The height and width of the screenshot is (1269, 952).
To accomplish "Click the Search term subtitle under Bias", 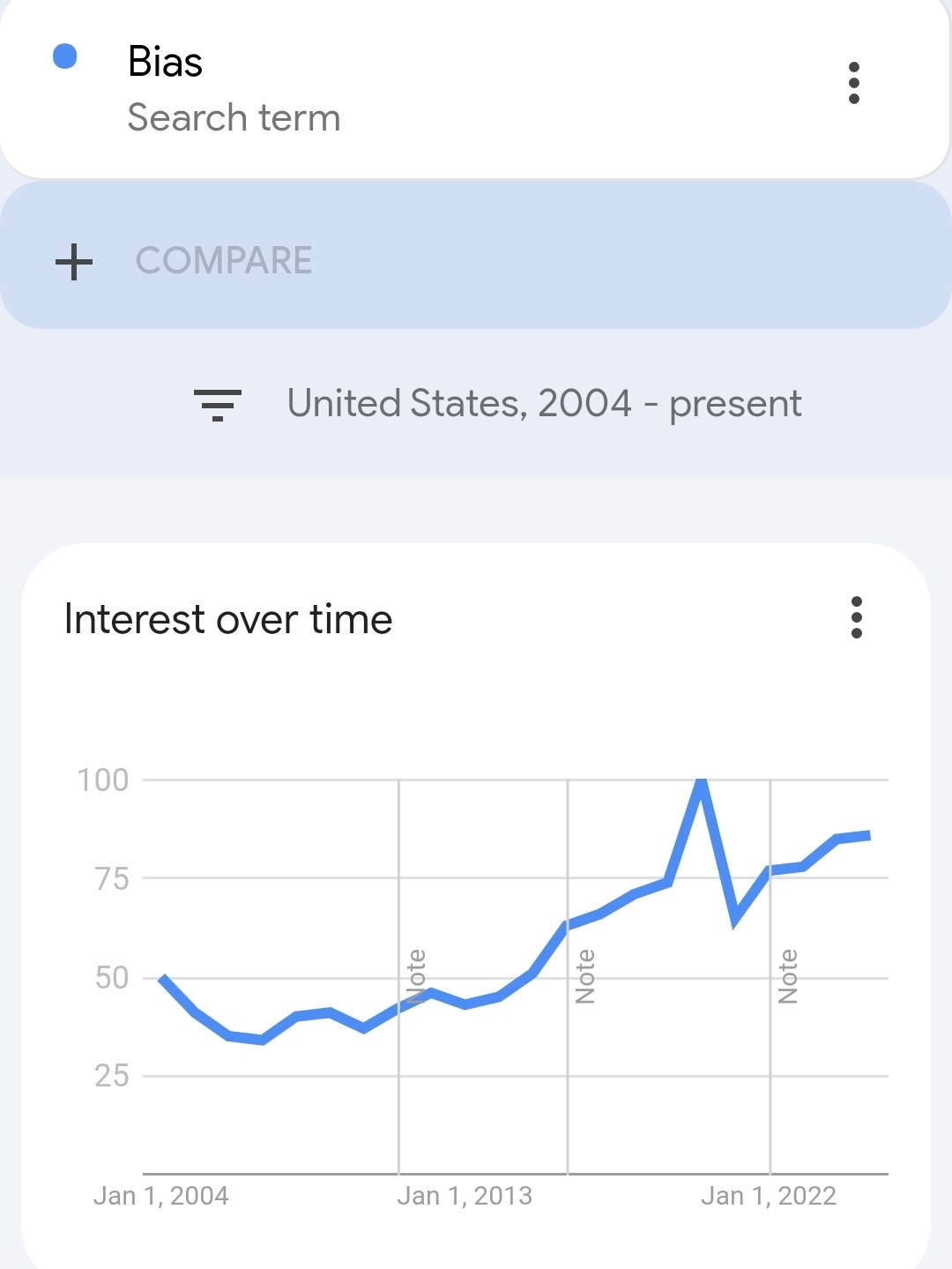I will (x=234, y=118).
